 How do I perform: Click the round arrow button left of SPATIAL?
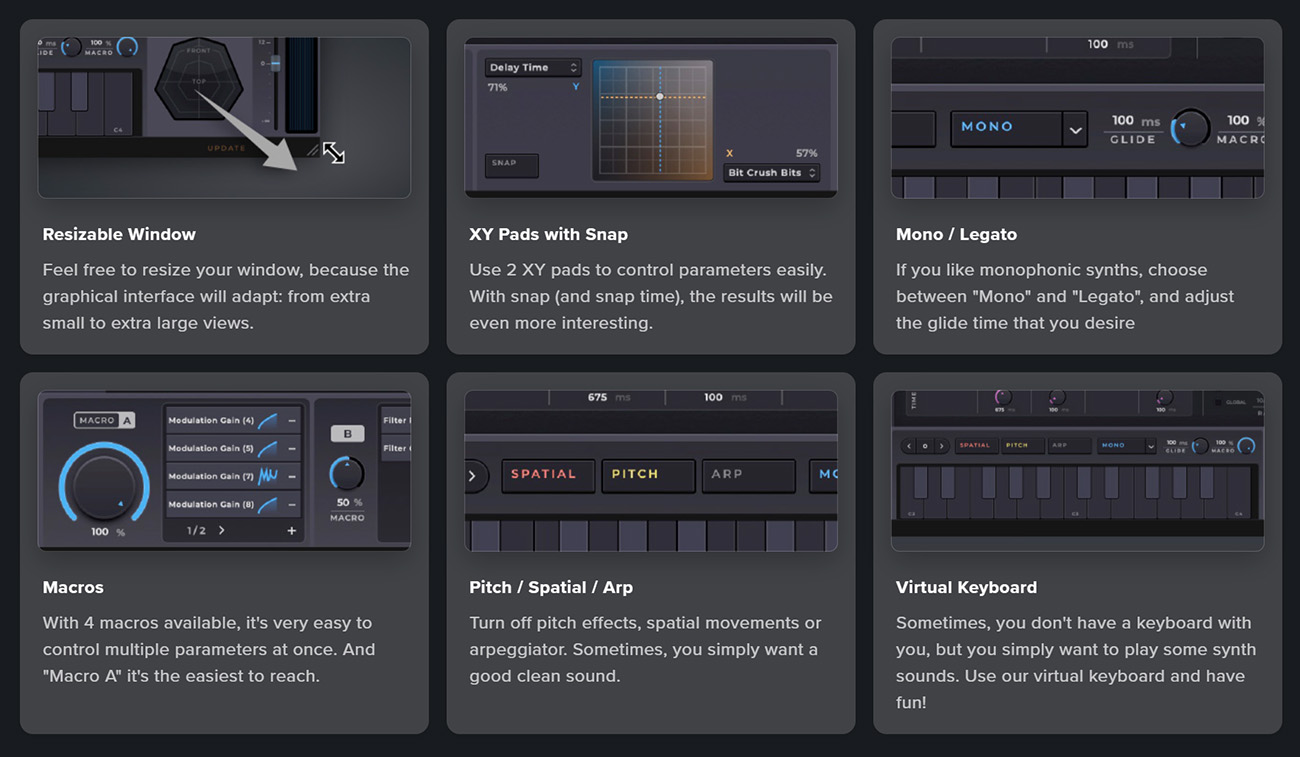[474, 476]
